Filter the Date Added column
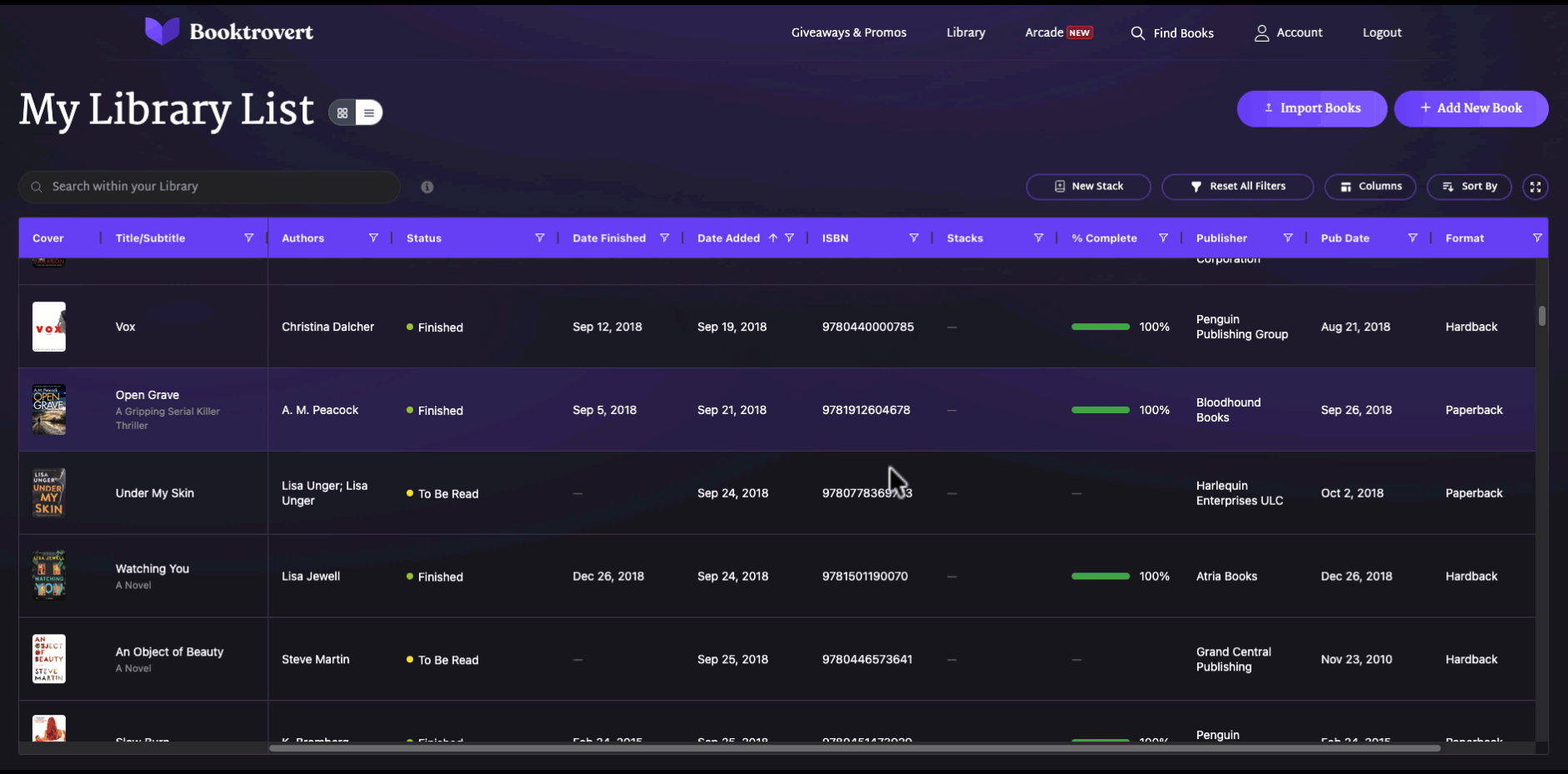1568x774 pixels. point(789,238)
